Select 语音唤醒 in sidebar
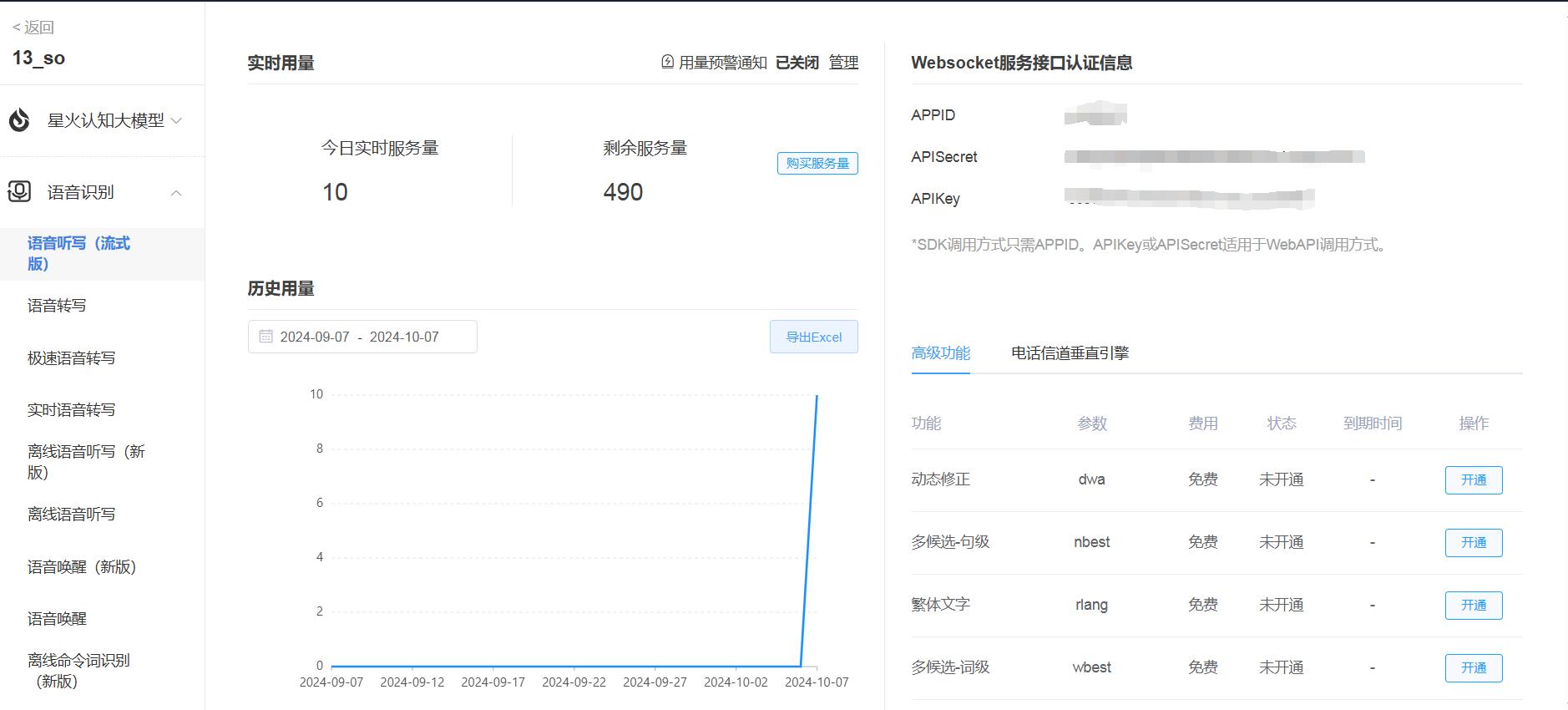Viewport: 1568px width, 710px height. click(57, 619)
